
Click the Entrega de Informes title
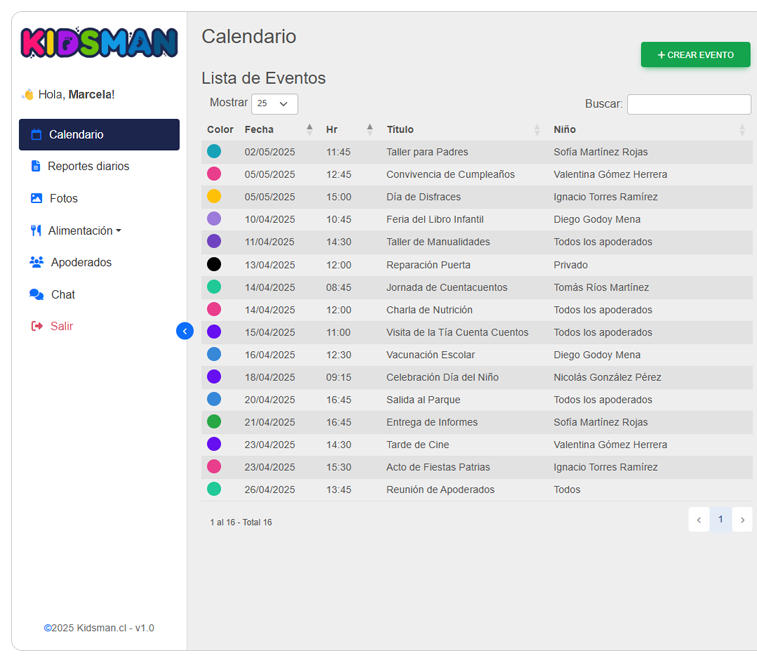click(432, 422)
